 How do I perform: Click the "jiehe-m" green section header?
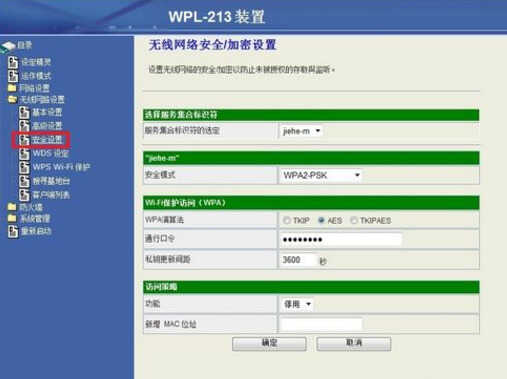pyautogui.click(x=311, y=158)
